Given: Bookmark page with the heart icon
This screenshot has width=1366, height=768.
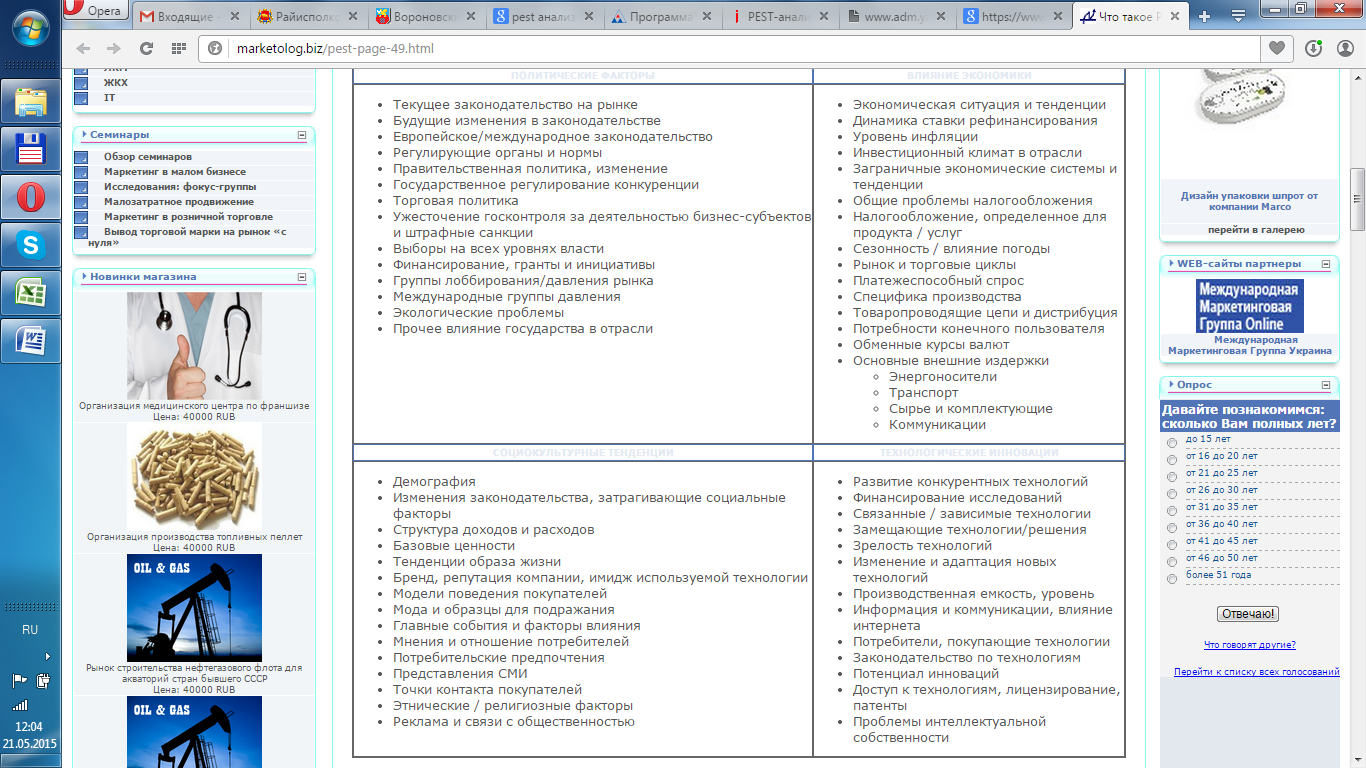Looking at the screenshot, I should pos(1276,48).
